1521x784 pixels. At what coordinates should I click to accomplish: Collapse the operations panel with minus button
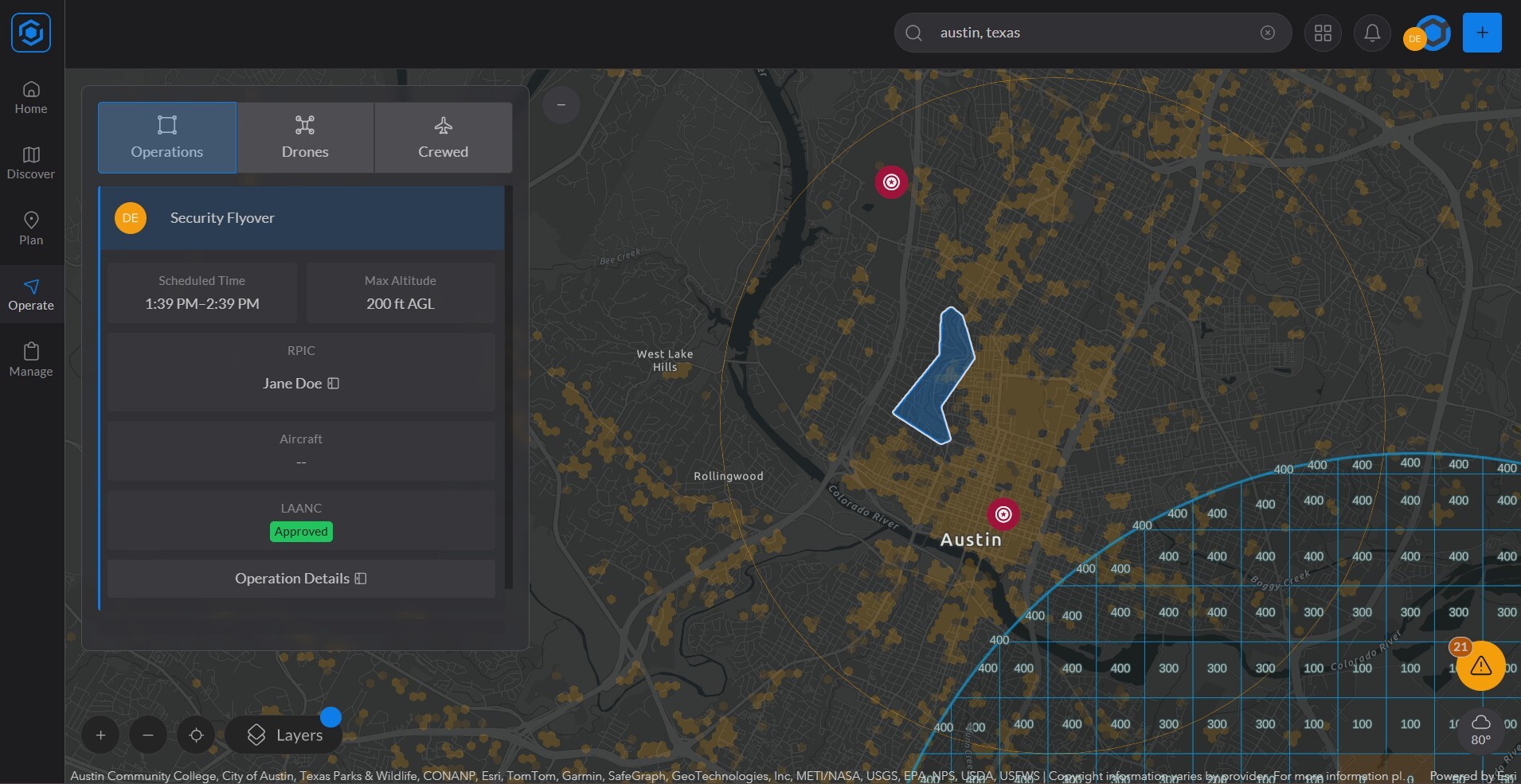pos(561,105)
